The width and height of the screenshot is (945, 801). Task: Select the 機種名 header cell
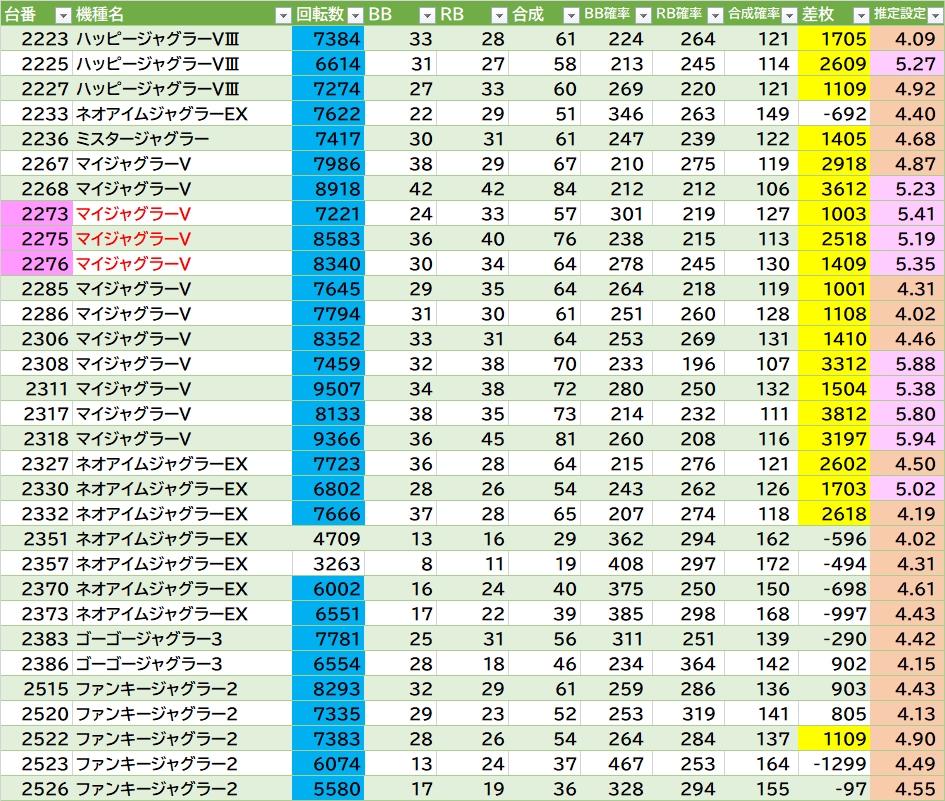(x=182, y=14)
